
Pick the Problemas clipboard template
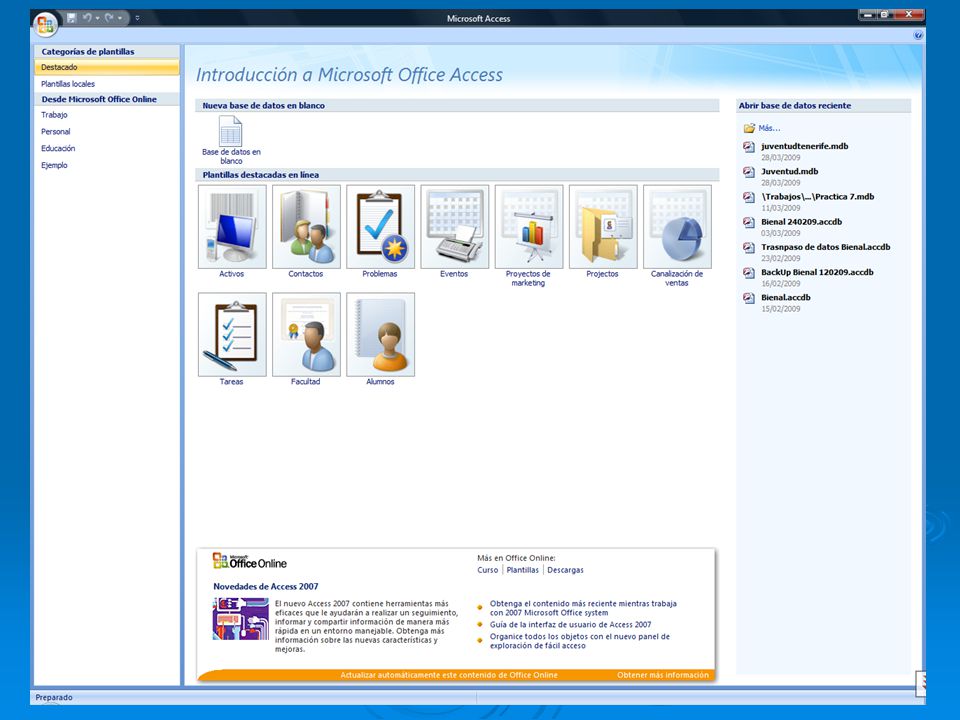click(x=380, y=227)
